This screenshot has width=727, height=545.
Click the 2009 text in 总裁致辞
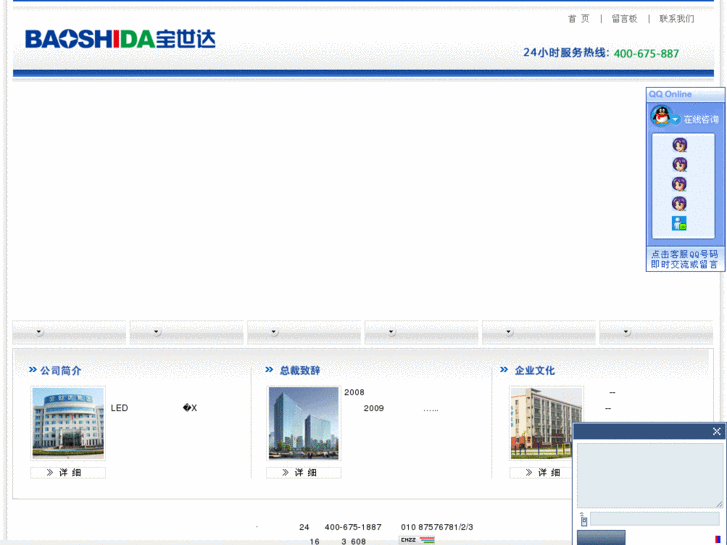click(x=374, y=408)
